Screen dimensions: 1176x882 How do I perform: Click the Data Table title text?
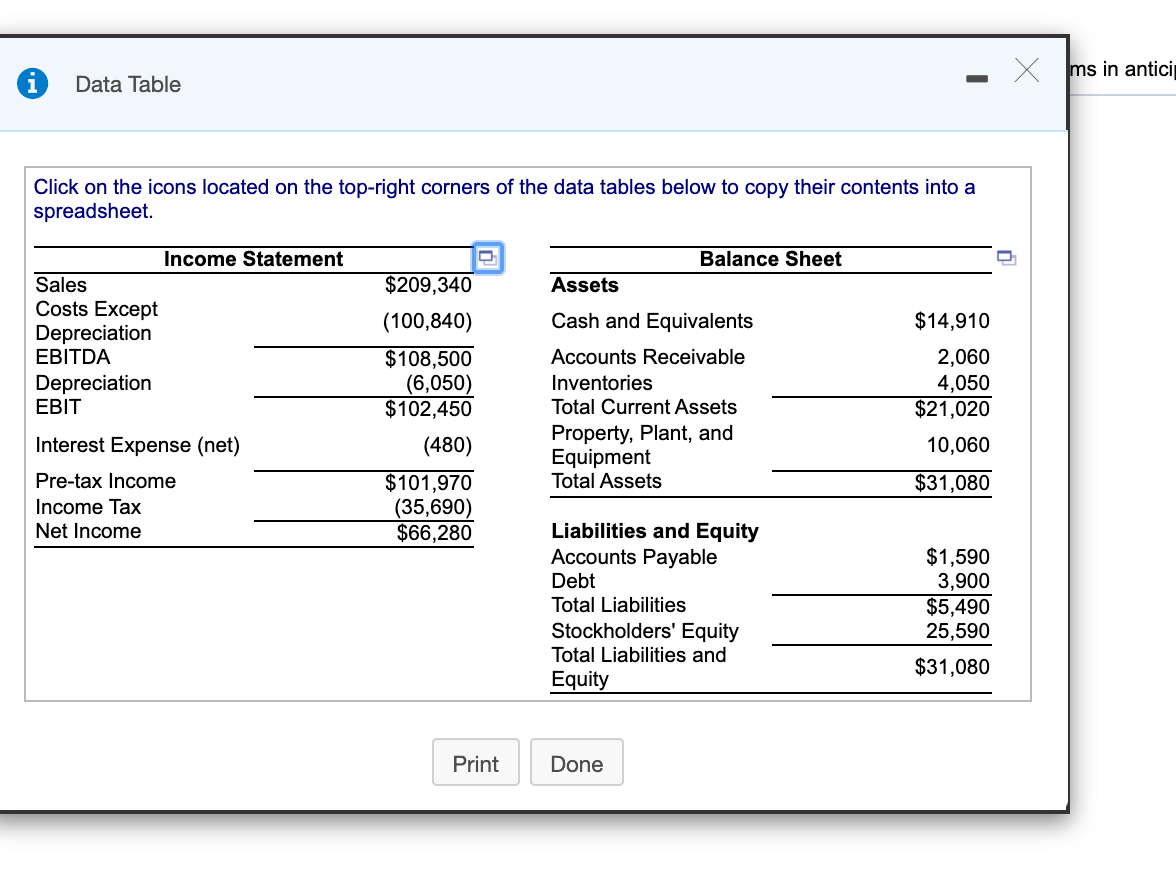click(128, 85)
